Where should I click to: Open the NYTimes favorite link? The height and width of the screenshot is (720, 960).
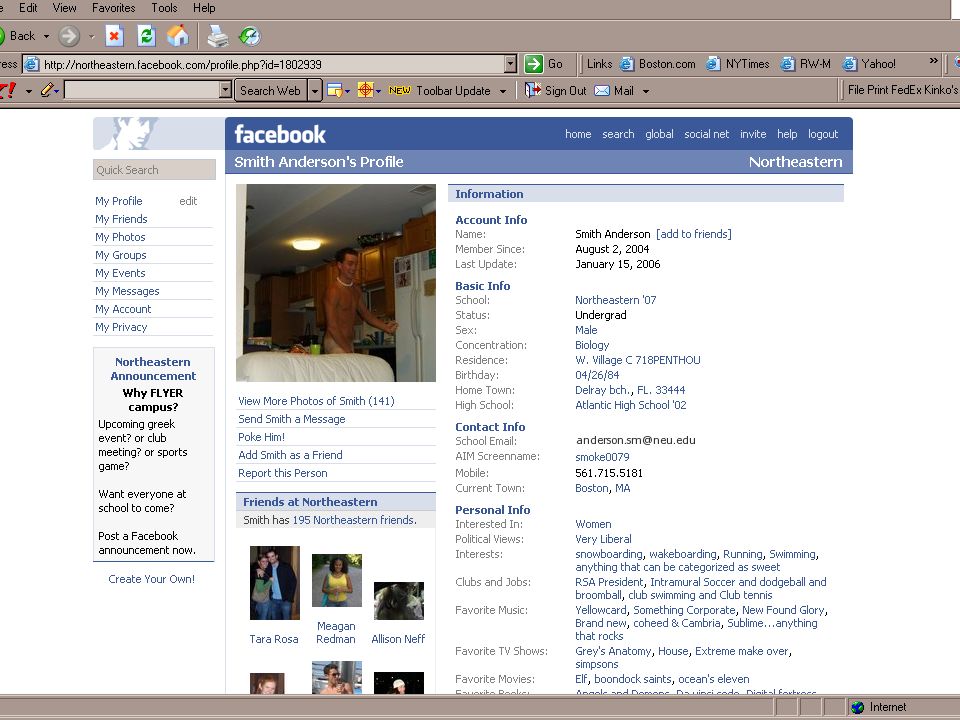pos(738,64)
